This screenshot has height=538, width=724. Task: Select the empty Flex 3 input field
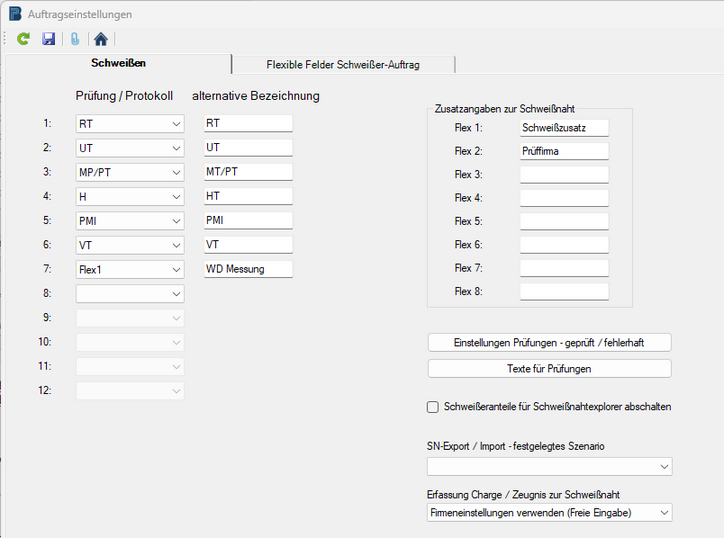[x=564, y=175]
